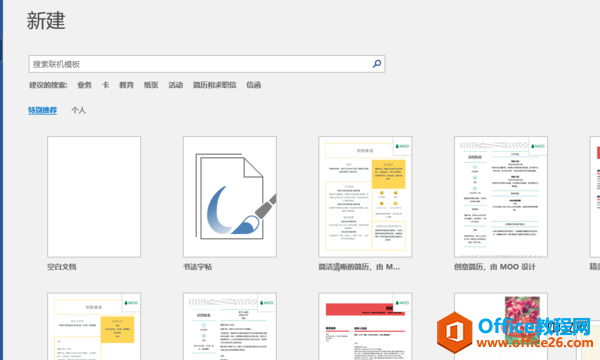The image size is (600, 360).
Task: Open second-row pink flower photo template
Action: click(501, 326)
